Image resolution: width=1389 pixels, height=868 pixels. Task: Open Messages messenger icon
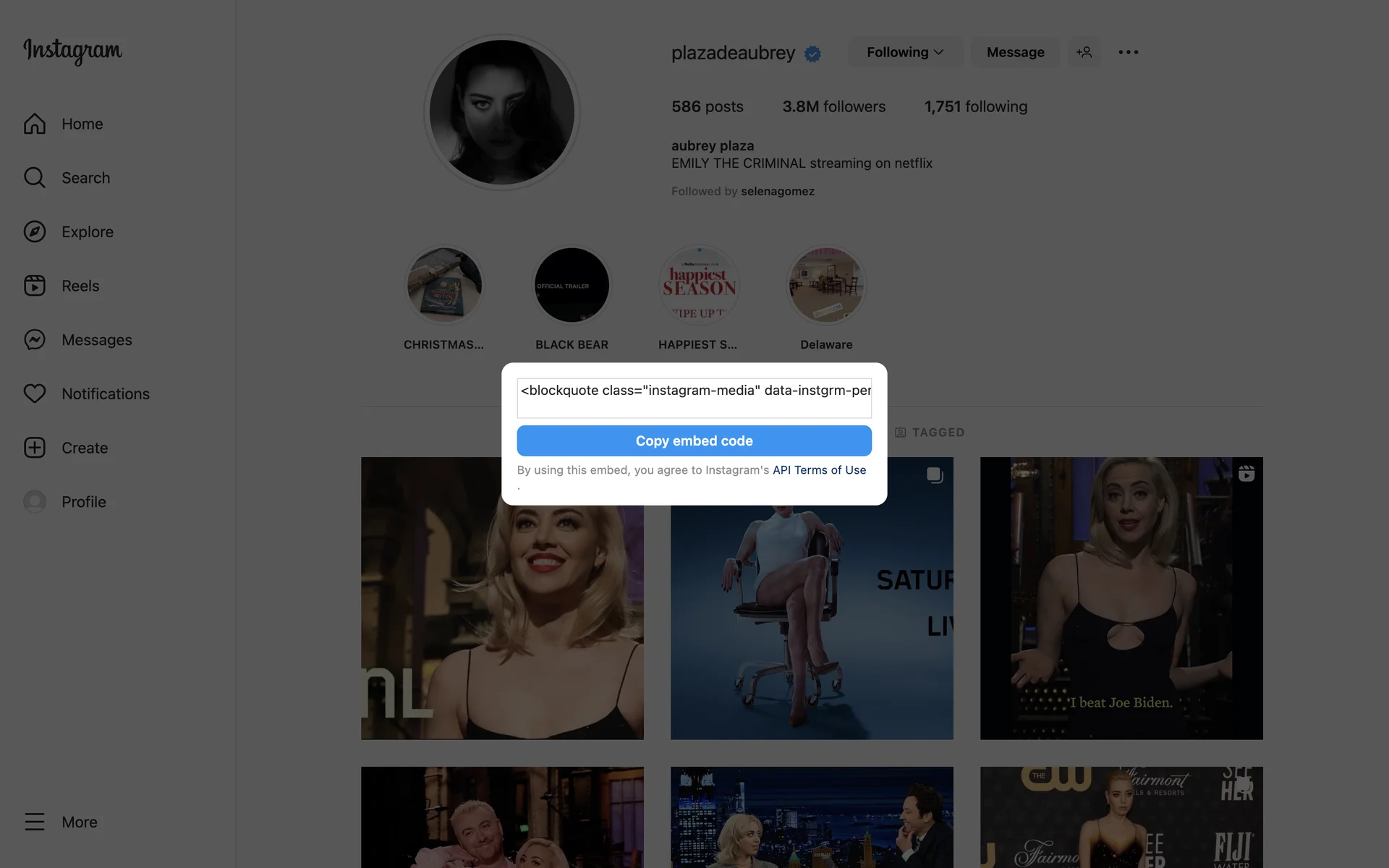[35, 340]
